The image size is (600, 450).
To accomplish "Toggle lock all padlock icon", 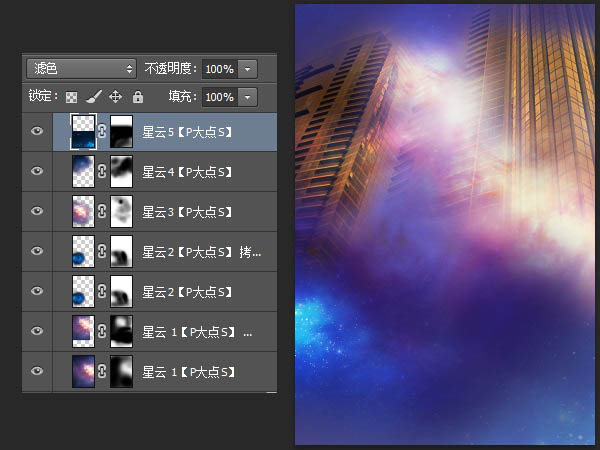I will point(138,97).
